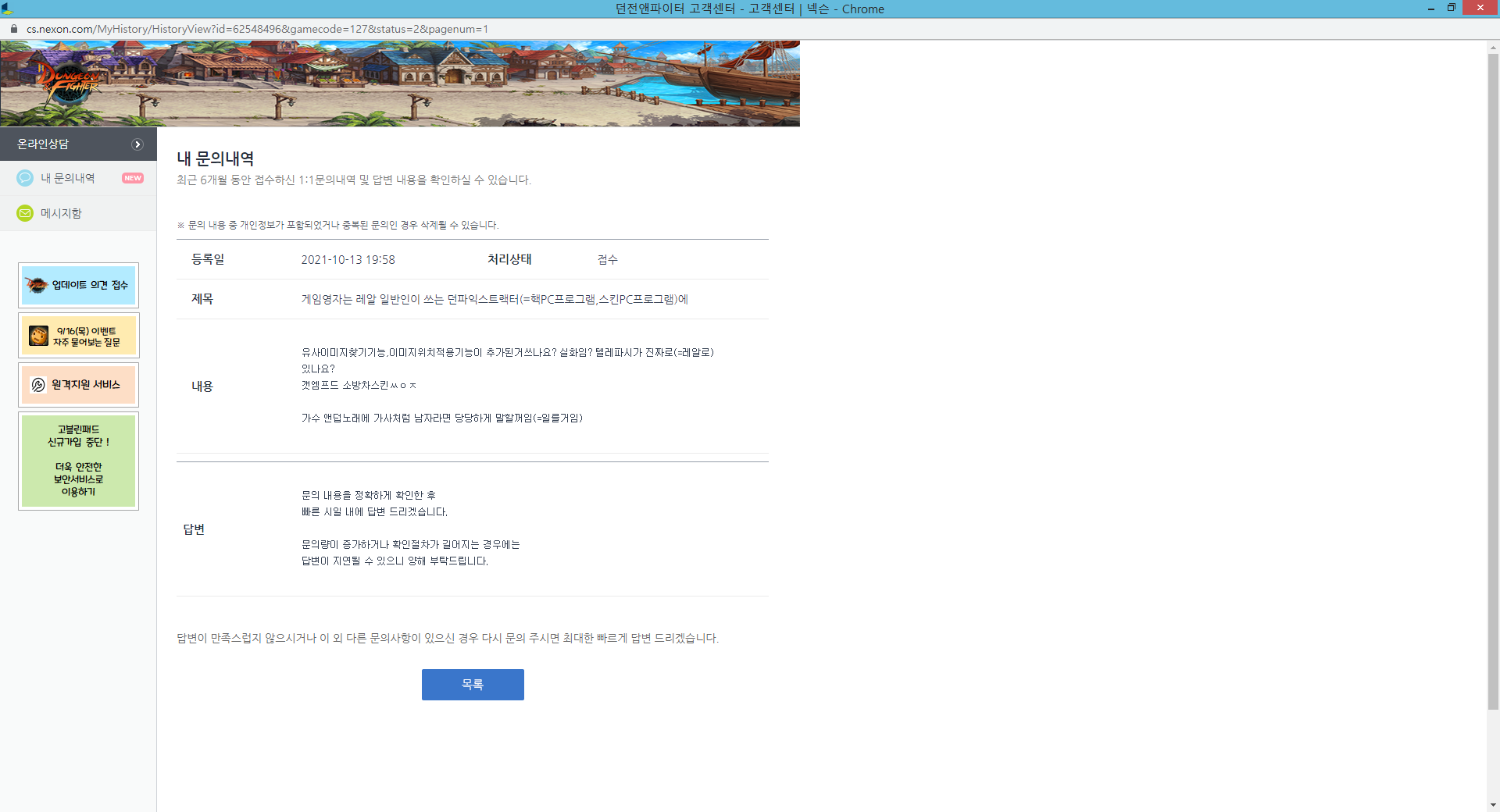1500x812 pixels.
Task: Click the logo icon on 업데이트 의견 접수 banner
Action: [x=37, y=285]
